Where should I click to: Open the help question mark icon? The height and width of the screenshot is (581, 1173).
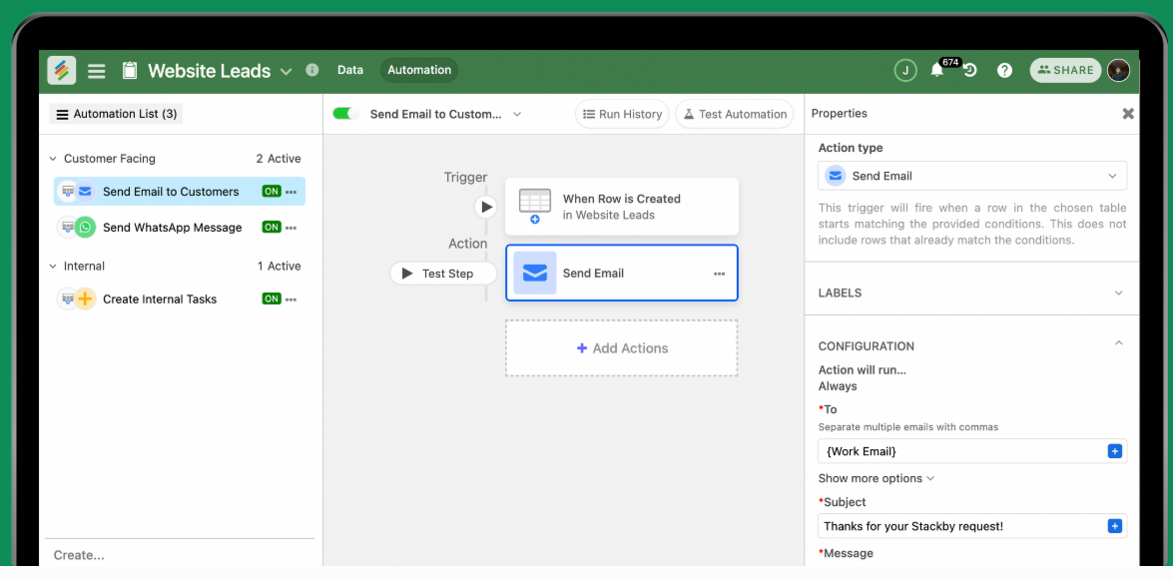coord(1005,70)
